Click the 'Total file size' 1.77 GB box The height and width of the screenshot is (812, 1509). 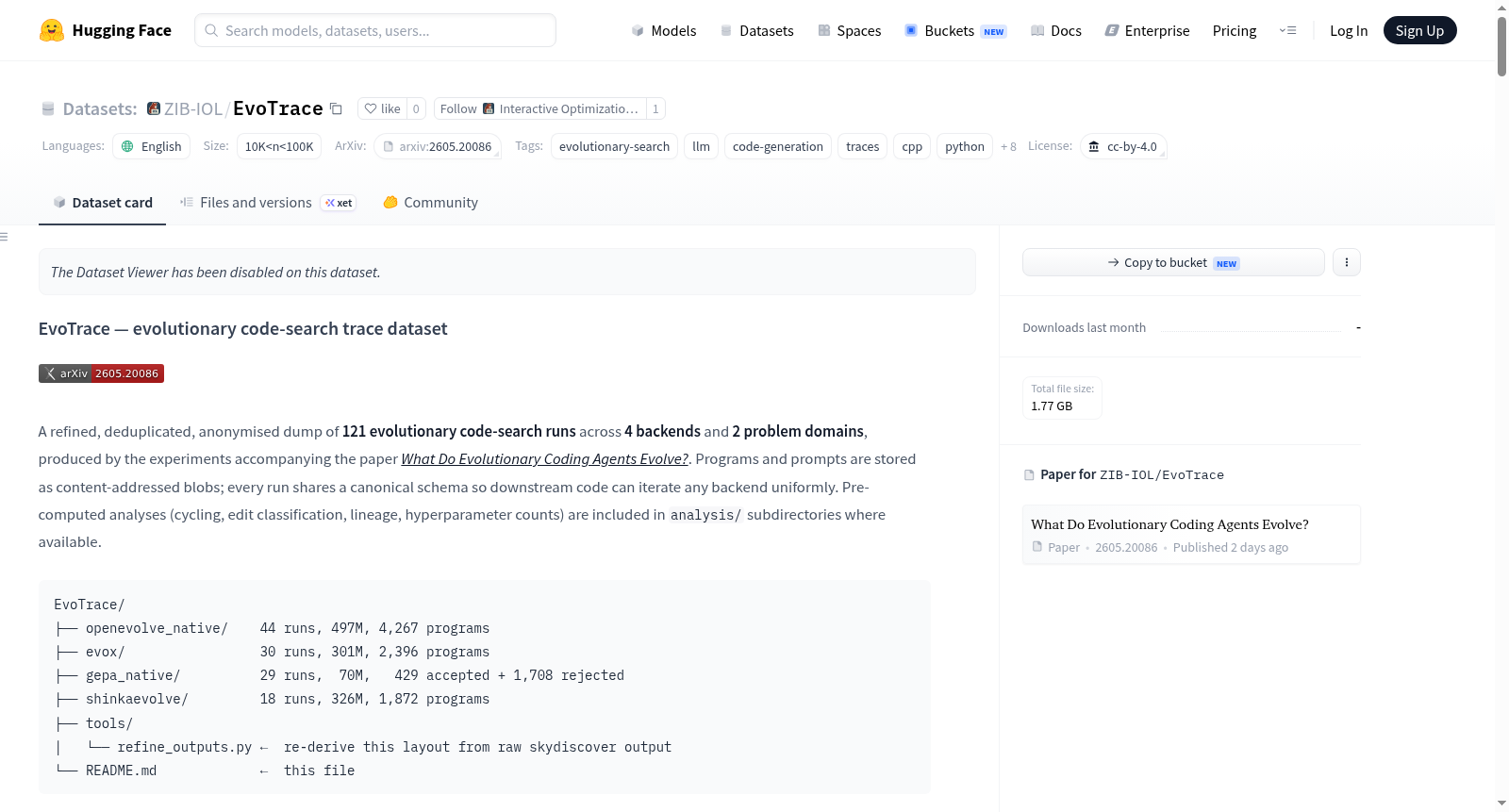[x=1062, y=397]
